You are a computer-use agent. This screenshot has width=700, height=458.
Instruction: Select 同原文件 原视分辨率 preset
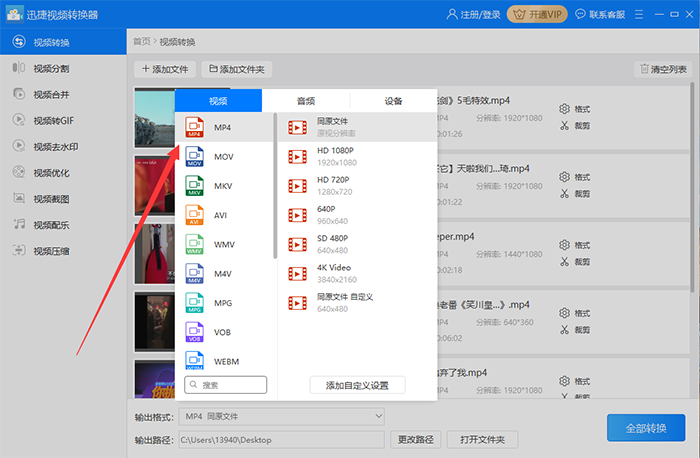click(x=357, y=127)
